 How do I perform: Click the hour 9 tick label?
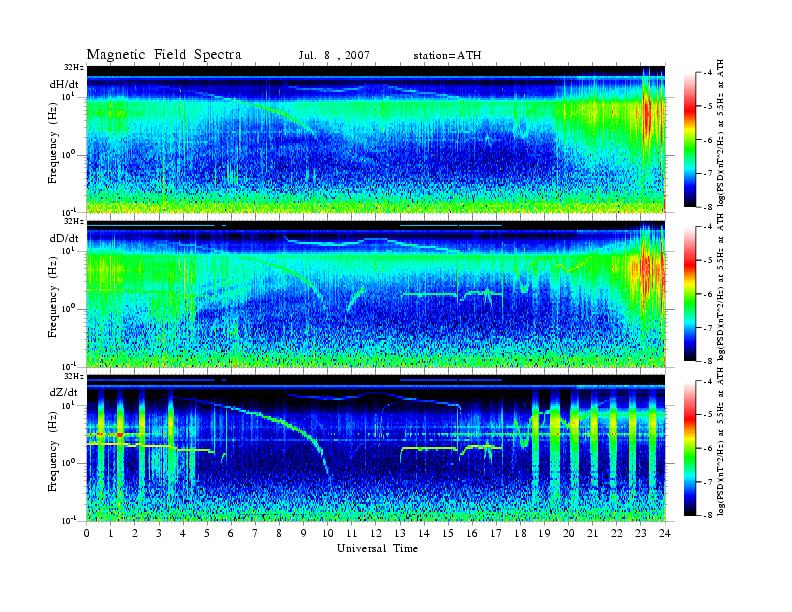pos(304,533)
